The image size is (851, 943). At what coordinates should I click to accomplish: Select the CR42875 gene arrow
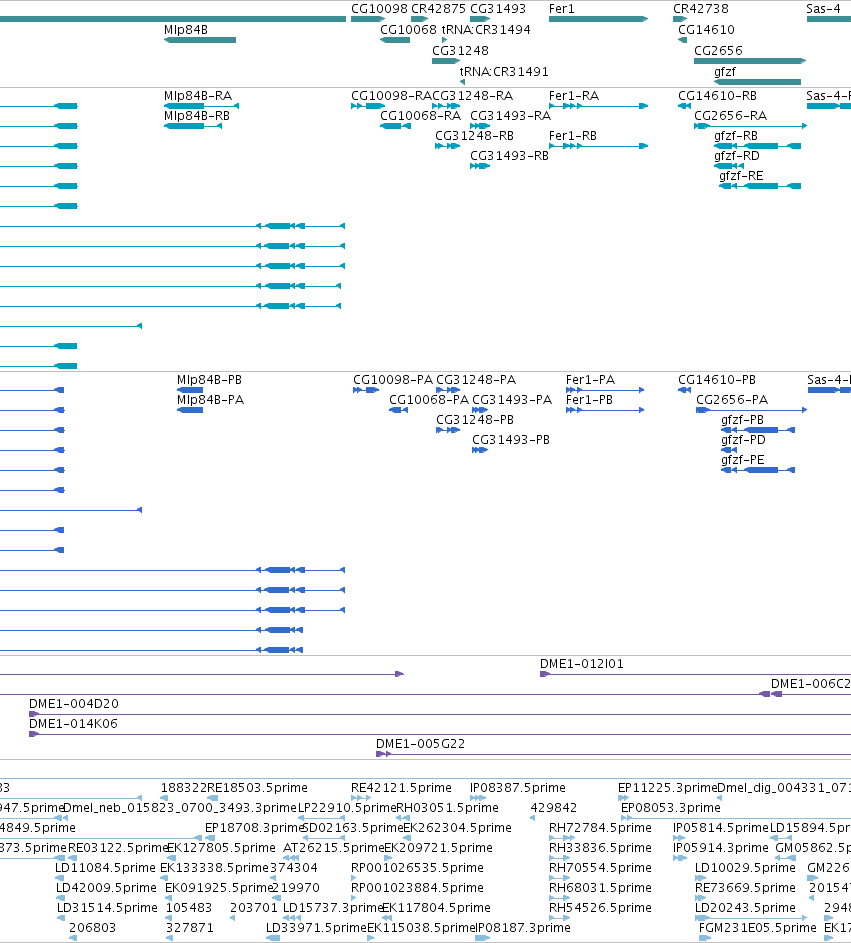(420, 19)
